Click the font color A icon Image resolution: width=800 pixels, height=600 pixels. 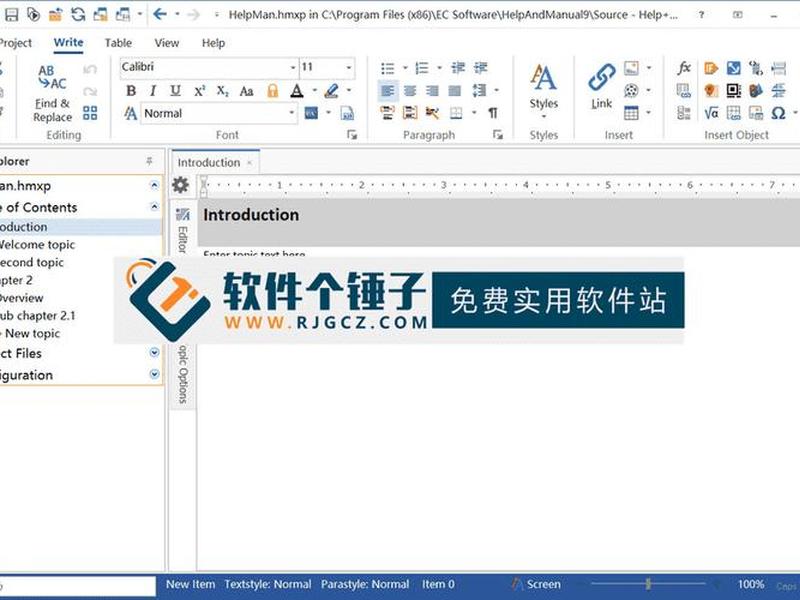pos(296,91)
